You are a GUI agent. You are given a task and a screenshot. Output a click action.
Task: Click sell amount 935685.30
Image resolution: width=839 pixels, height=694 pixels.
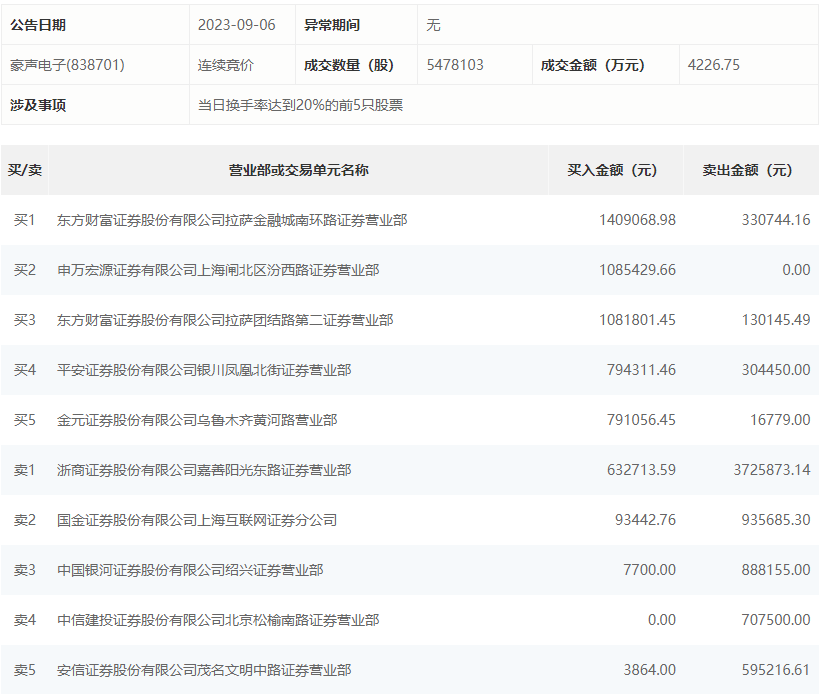776,520
